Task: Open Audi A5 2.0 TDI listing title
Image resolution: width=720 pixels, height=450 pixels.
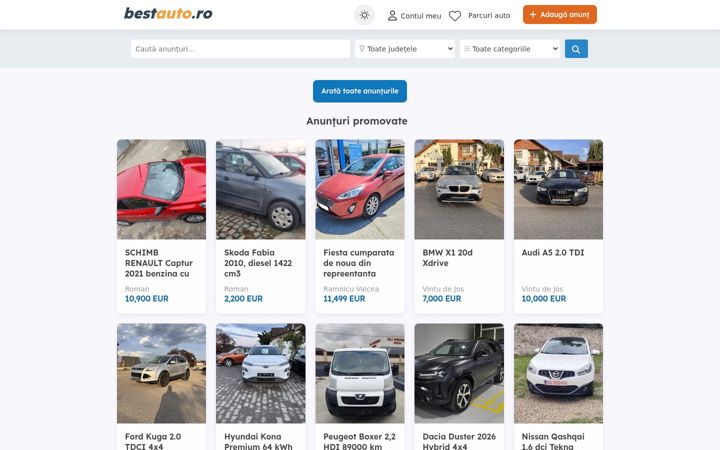Action: coord(553,253)
